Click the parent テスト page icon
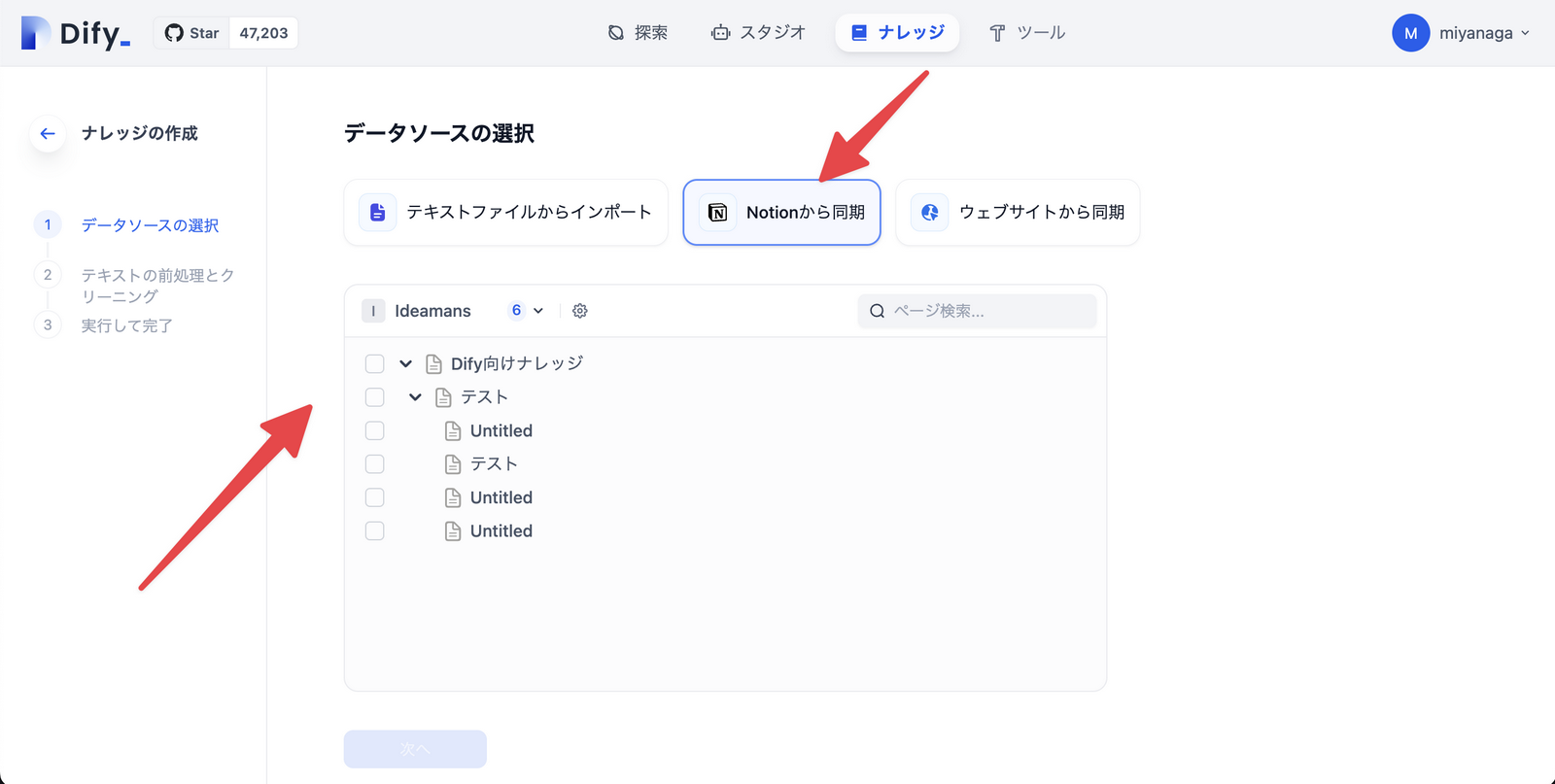The width and height of the screenshot is (1555, 784). (443, 397)
